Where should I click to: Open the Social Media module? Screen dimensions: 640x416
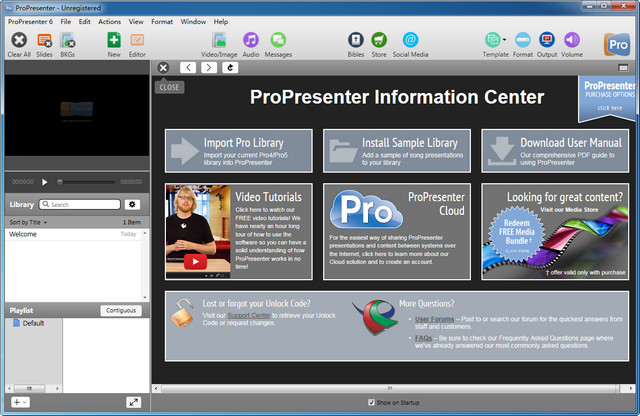tap(410, 40)
